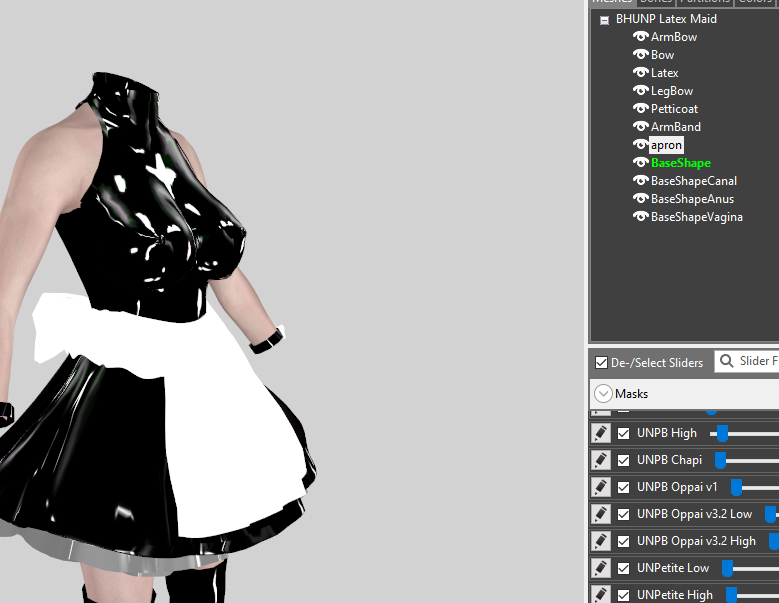Viewport: 779px width, 603px height.
Task: Edit UNPB Oppai v3.2 High pencil icon
Action: (600, 541)
